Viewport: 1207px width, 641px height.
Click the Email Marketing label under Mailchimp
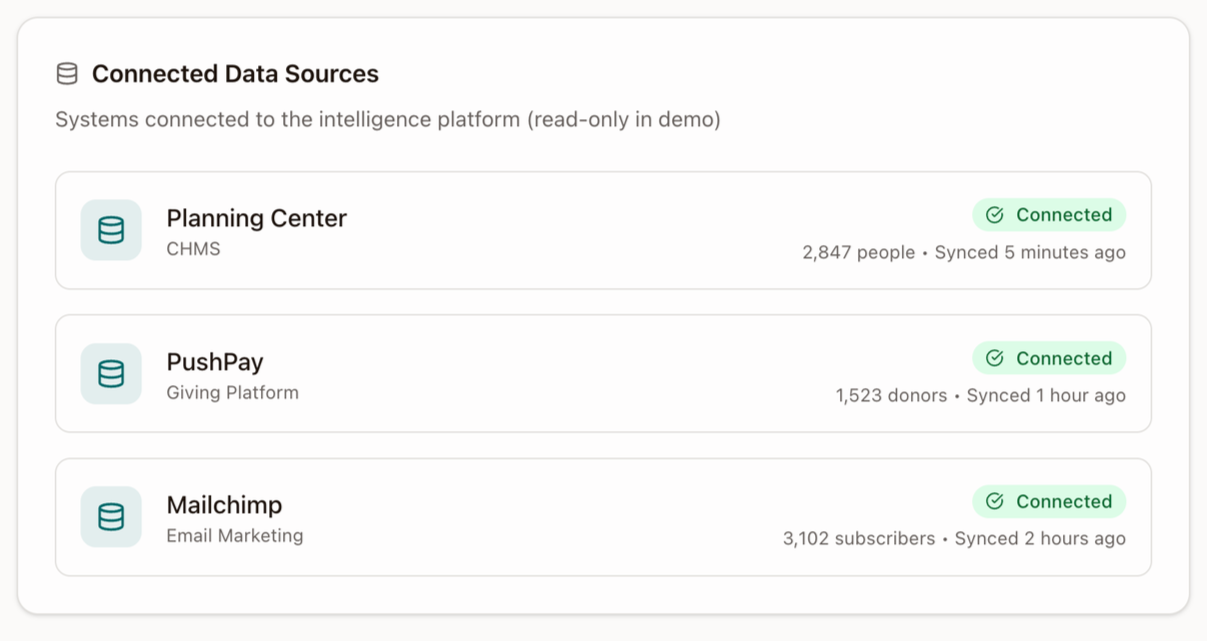[235, 536]
